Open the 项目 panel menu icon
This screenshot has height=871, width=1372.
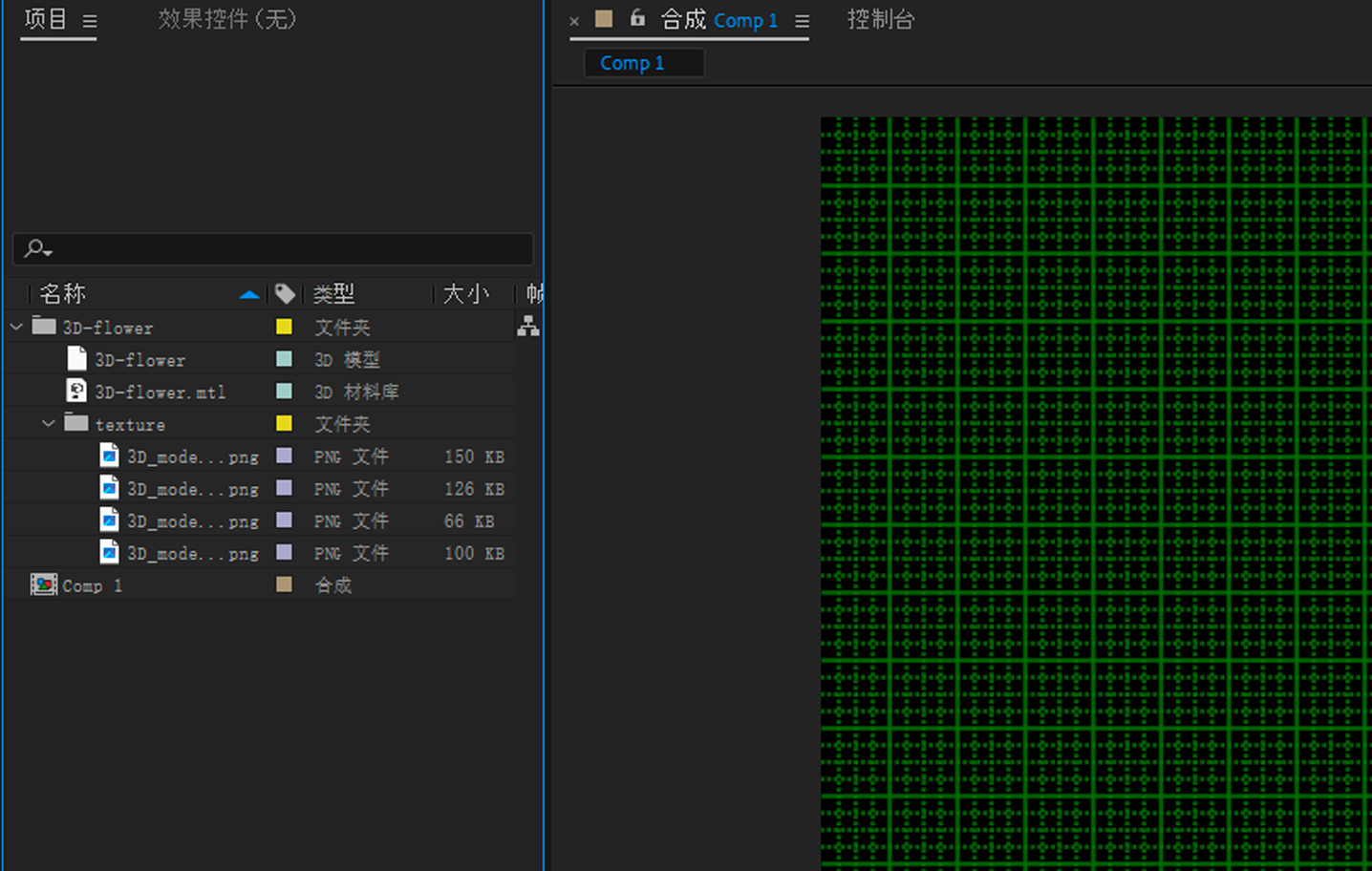(x=89, y=21)
